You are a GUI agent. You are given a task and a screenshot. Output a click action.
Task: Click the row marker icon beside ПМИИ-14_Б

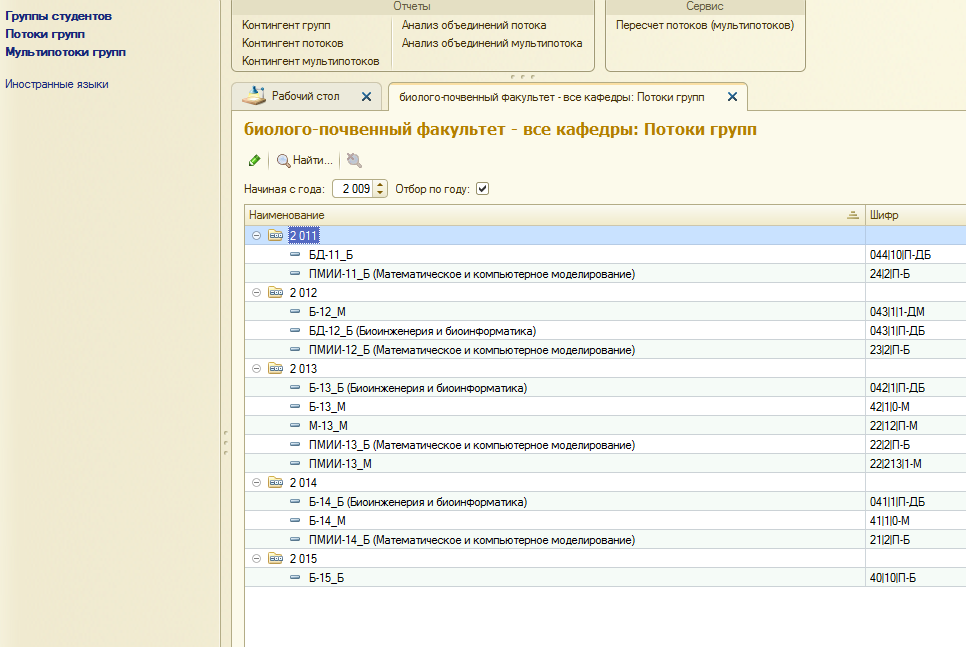pyautogui.click(x=295, y=540)
